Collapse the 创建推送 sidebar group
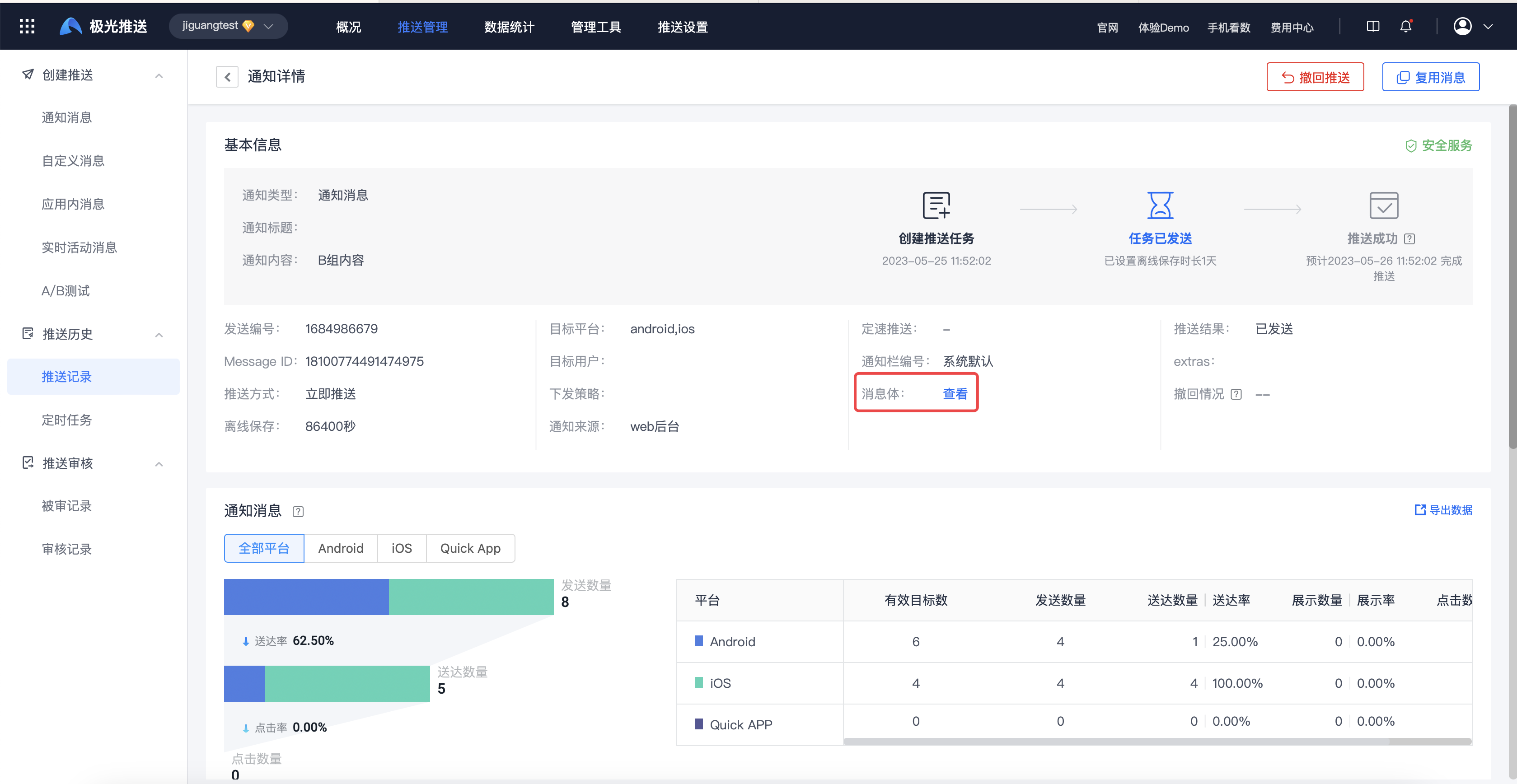This screenshot has height=784, width=1517. pos(159,76)
